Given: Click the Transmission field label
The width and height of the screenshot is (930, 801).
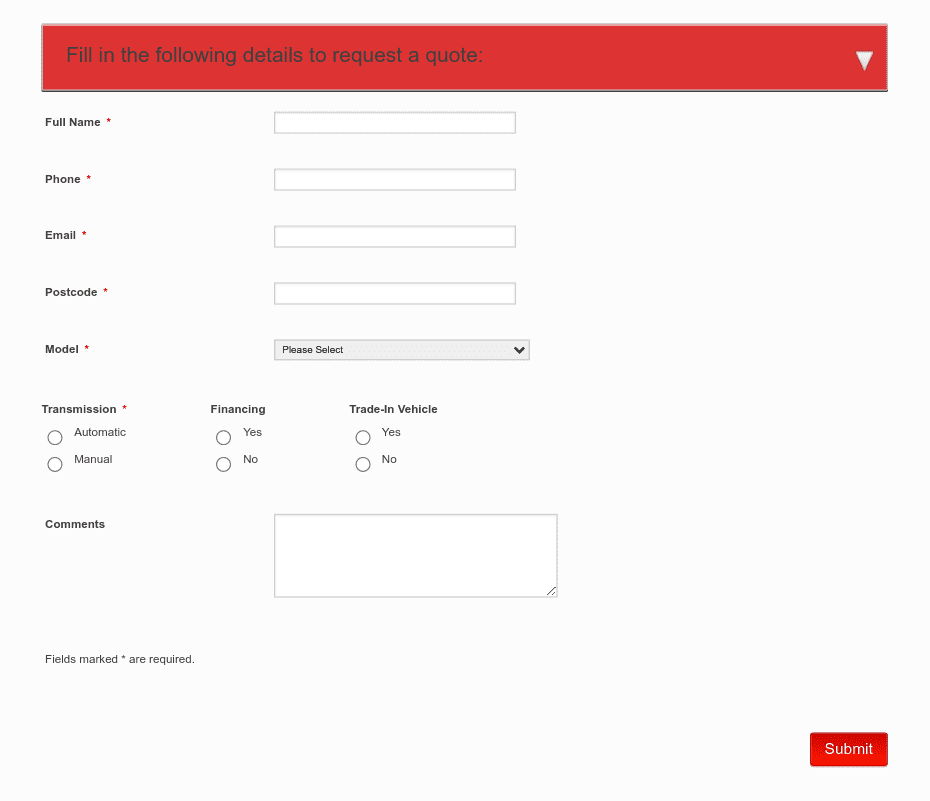Looking at the screenshot, I should 79,409.
